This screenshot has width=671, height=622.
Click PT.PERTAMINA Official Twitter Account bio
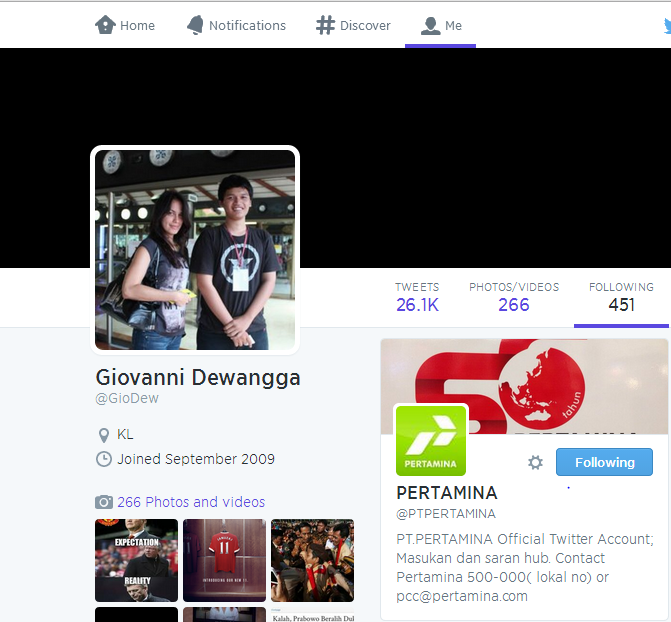(525, 568)
